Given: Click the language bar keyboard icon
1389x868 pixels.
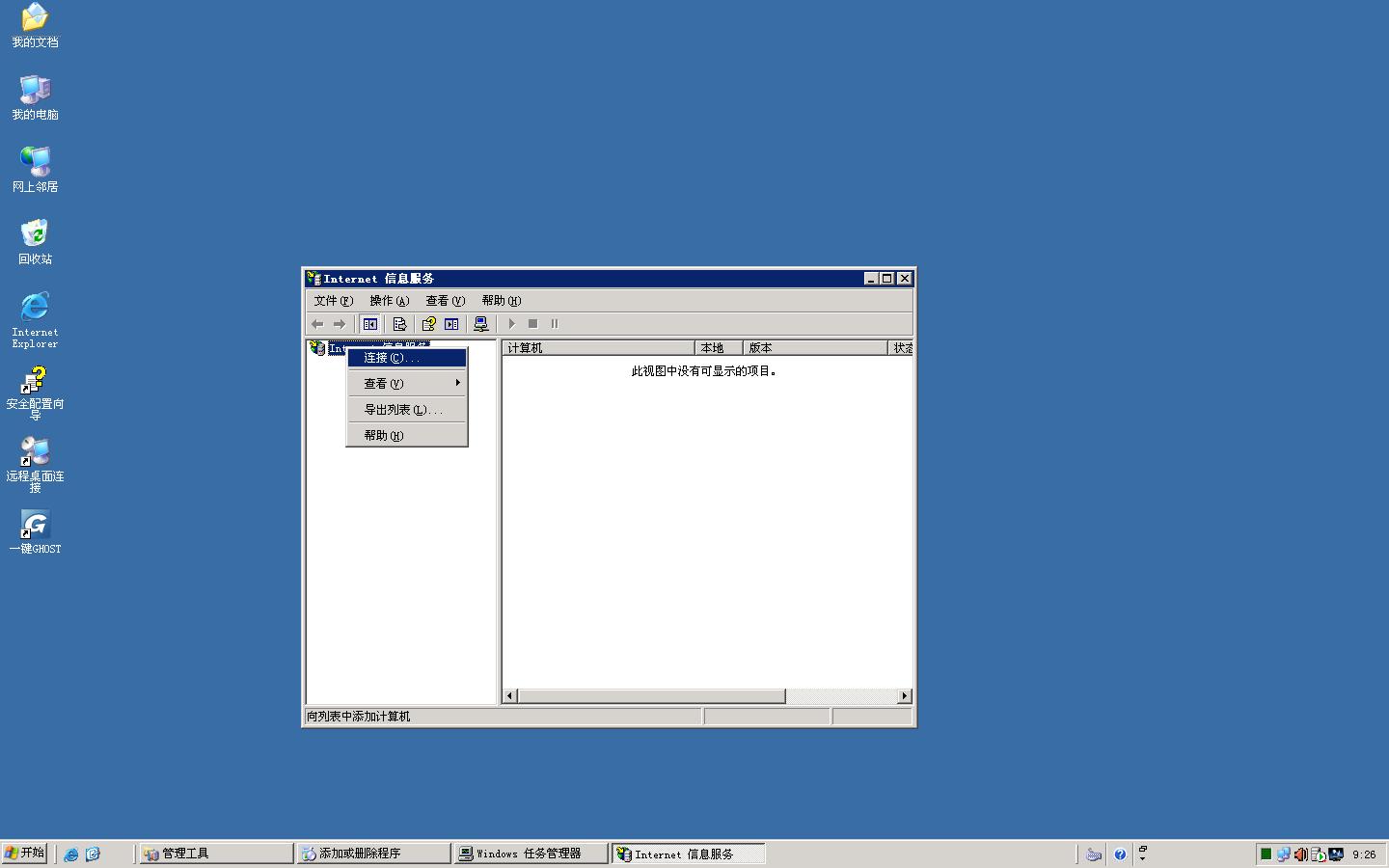Looking at the screenshot, I should point(1093,854).
